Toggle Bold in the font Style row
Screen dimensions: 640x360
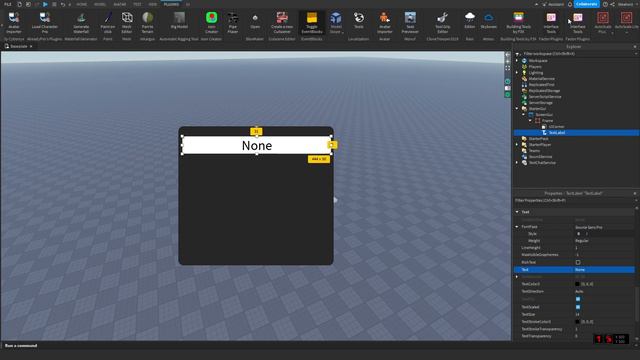578,234
